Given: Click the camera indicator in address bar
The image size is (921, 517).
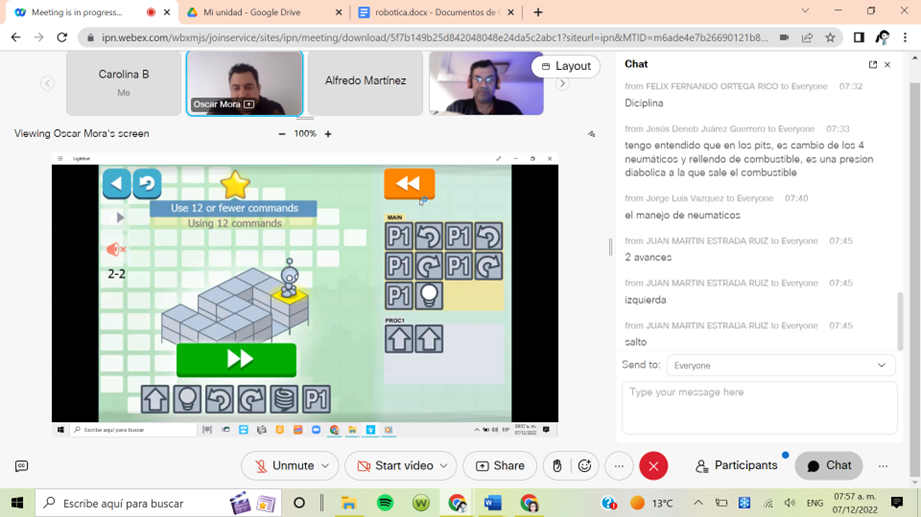Looking at the screenshot, I should click(x=784, y=38).
